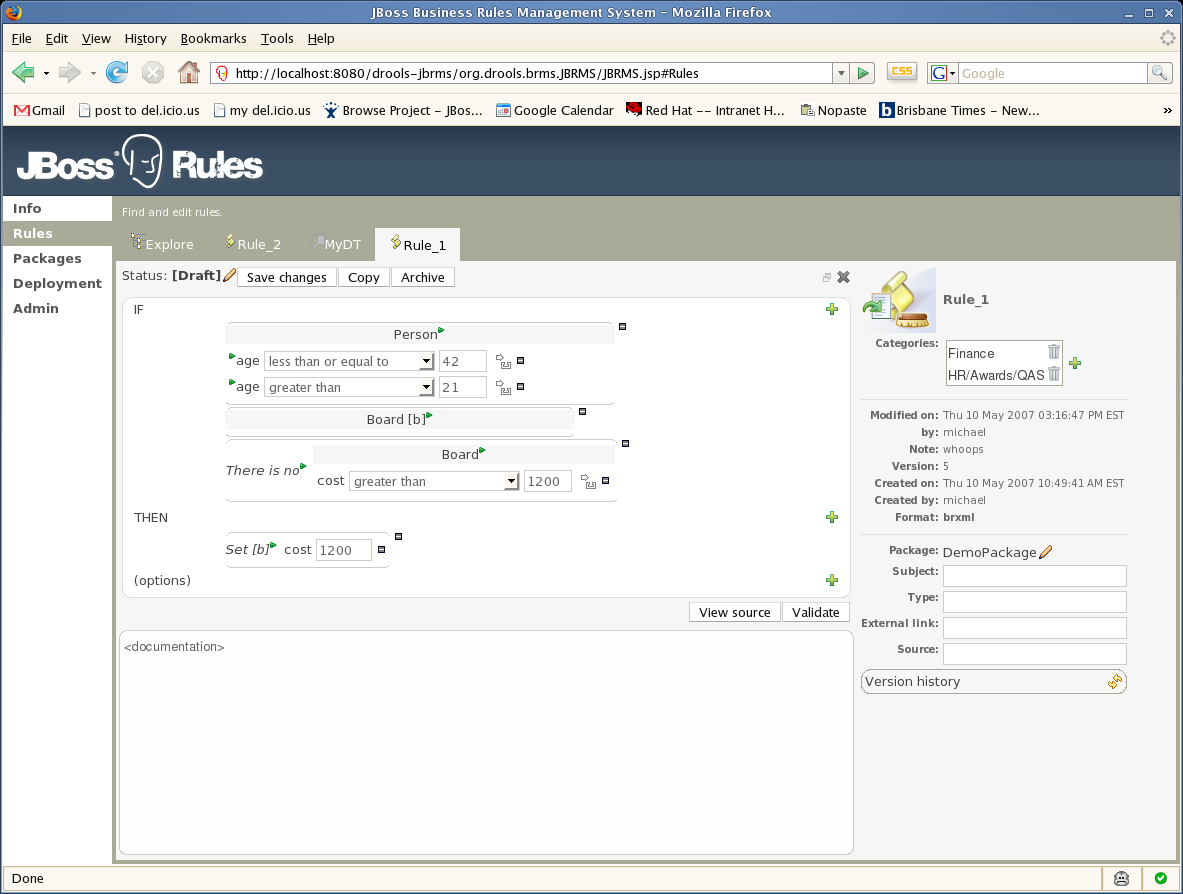Refresh Version history with the arrows icon
The height and width of the screenshot is (894, 1183).
click(x=1114, y=682)
